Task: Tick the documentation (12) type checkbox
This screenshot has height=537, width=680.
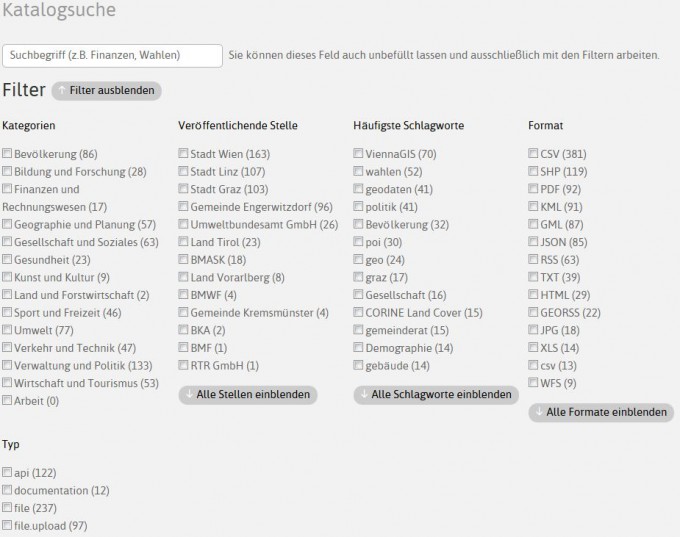Action: pyautogui.click(x=7, y=490)
